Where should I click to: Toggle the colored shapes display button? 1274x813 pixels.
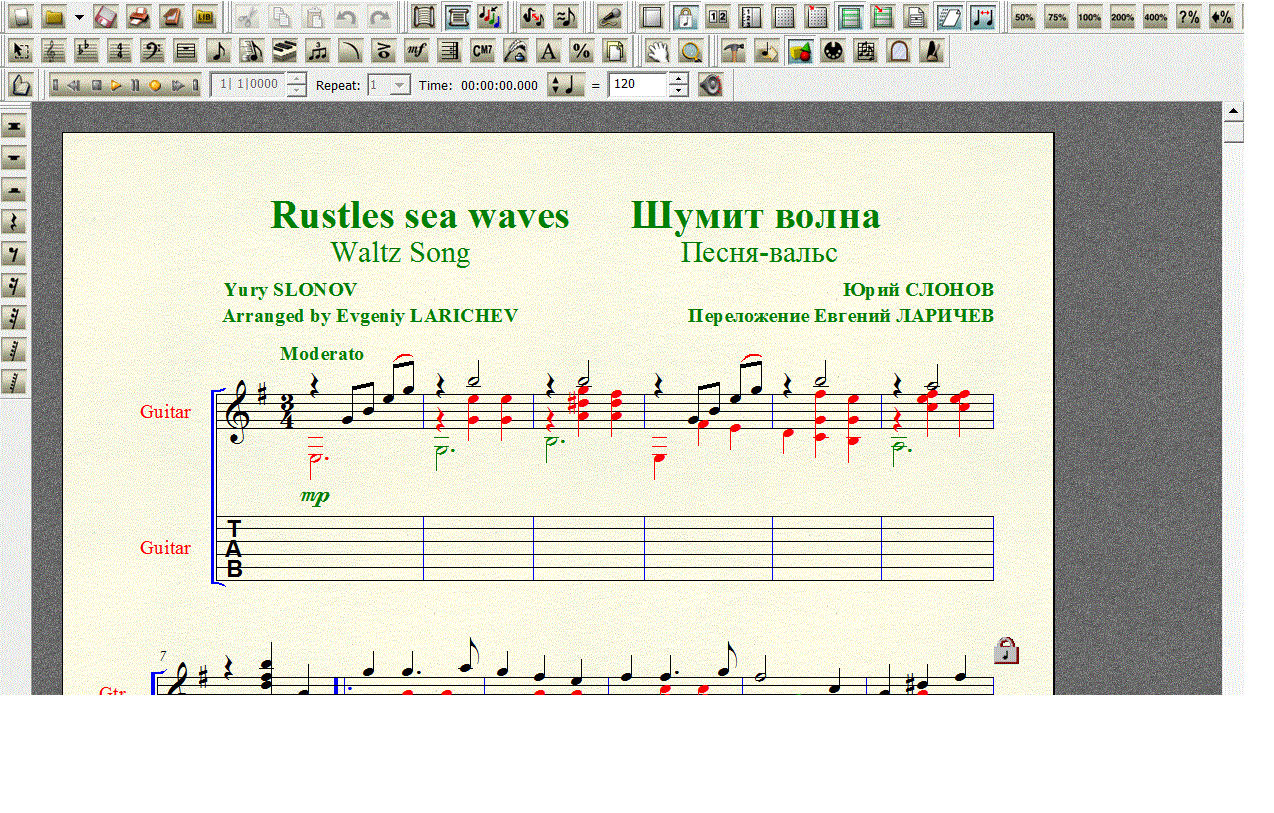click(x=799, y=52)
